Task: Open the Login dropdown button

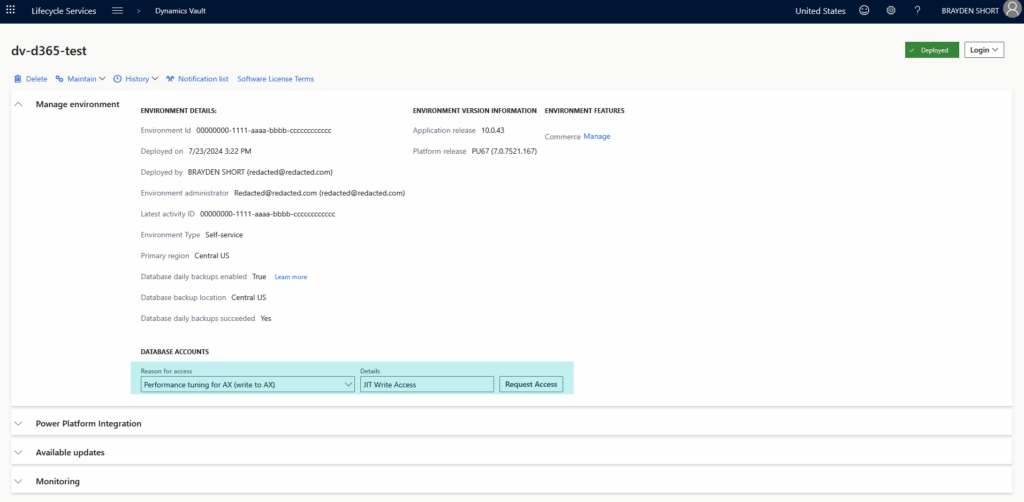Action: point(984,50)
